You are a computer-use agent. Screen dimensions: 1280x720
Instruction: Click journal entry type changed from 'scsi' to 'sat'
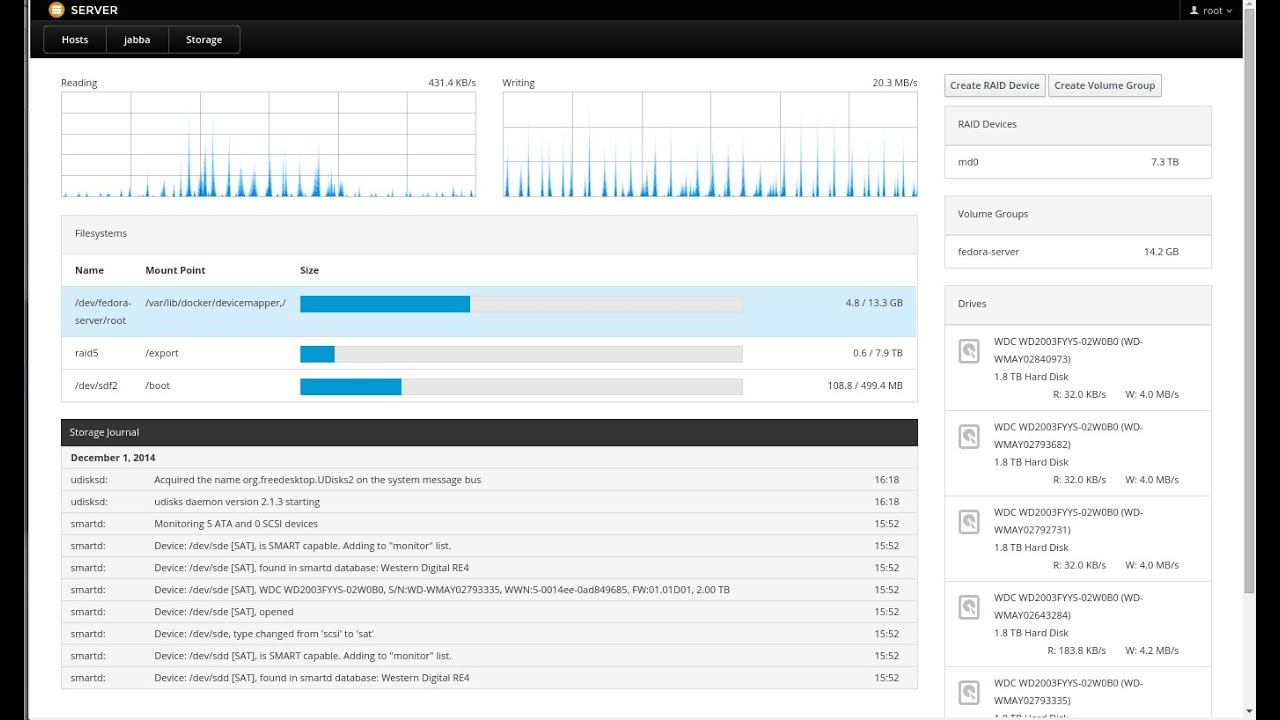pos(489,634)
